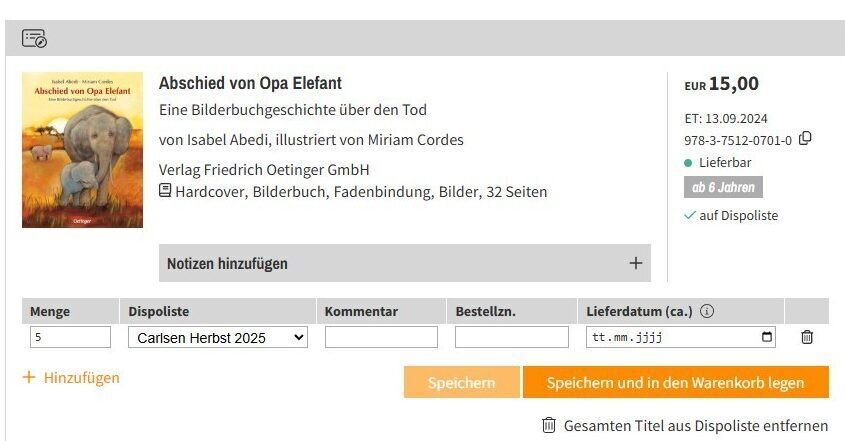Click into the Bestellzn. input field
This screenshot has width=845, height=441.
pos(511,338)
